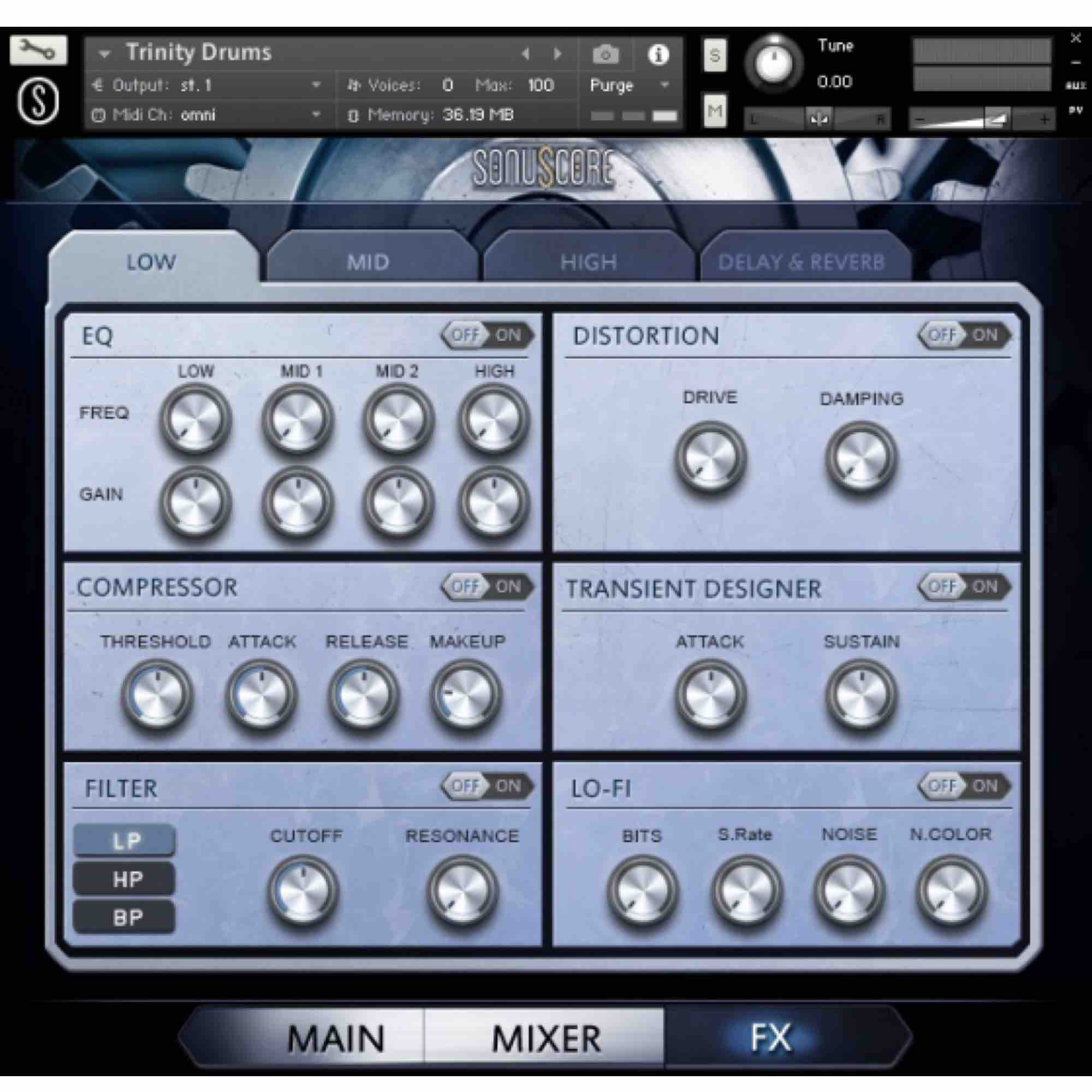Toggle the EQ OFF/ON switch
Image resolution: width=1092 pixels, height=1092 pixels.
coord(487,335)
